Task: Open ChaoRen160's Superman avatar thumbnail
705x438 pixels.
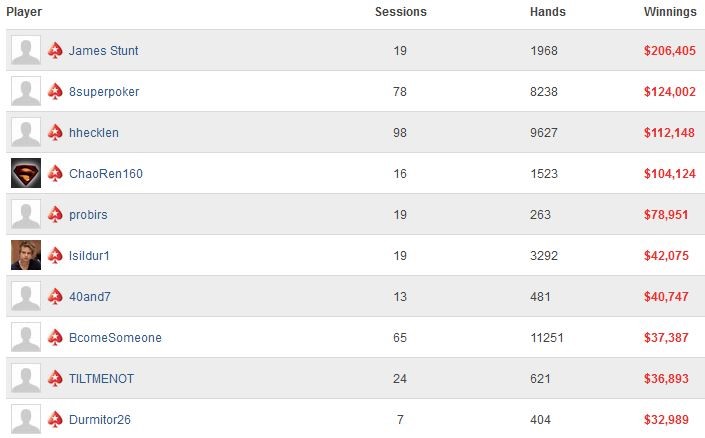Action: [26, 173]
